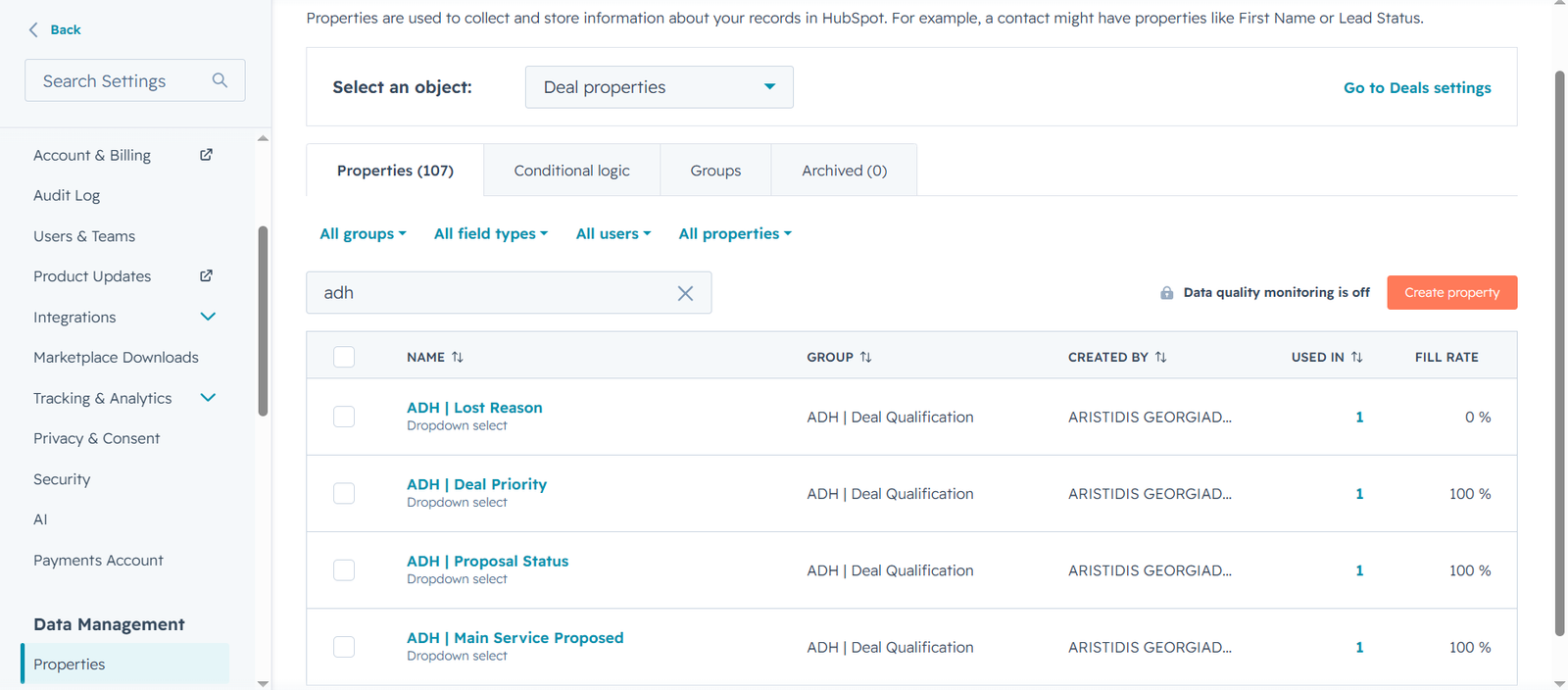
Task: Open Users & Teams settings
Action: coord(84,236)
